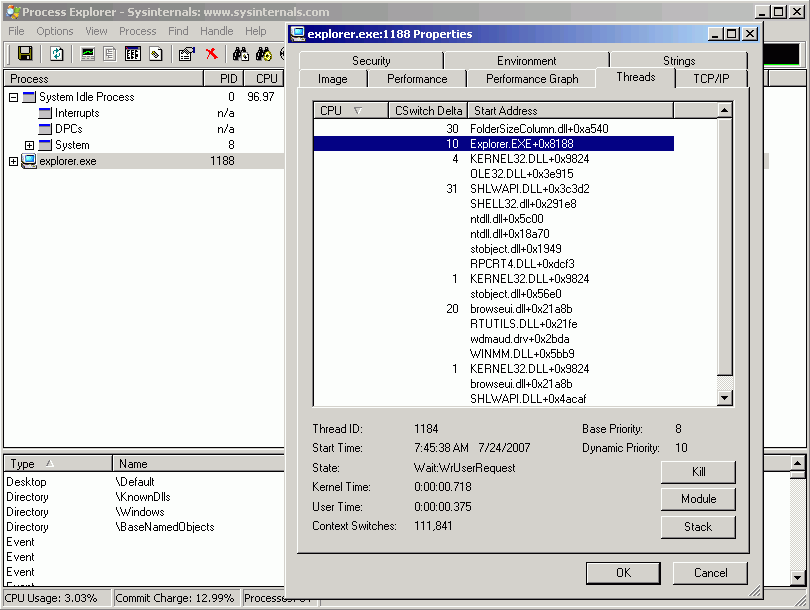Viewport: 810px width, 610px height.
Task: Toggle the show lower pane toolbar icon
Action: [x=133, y=54]
